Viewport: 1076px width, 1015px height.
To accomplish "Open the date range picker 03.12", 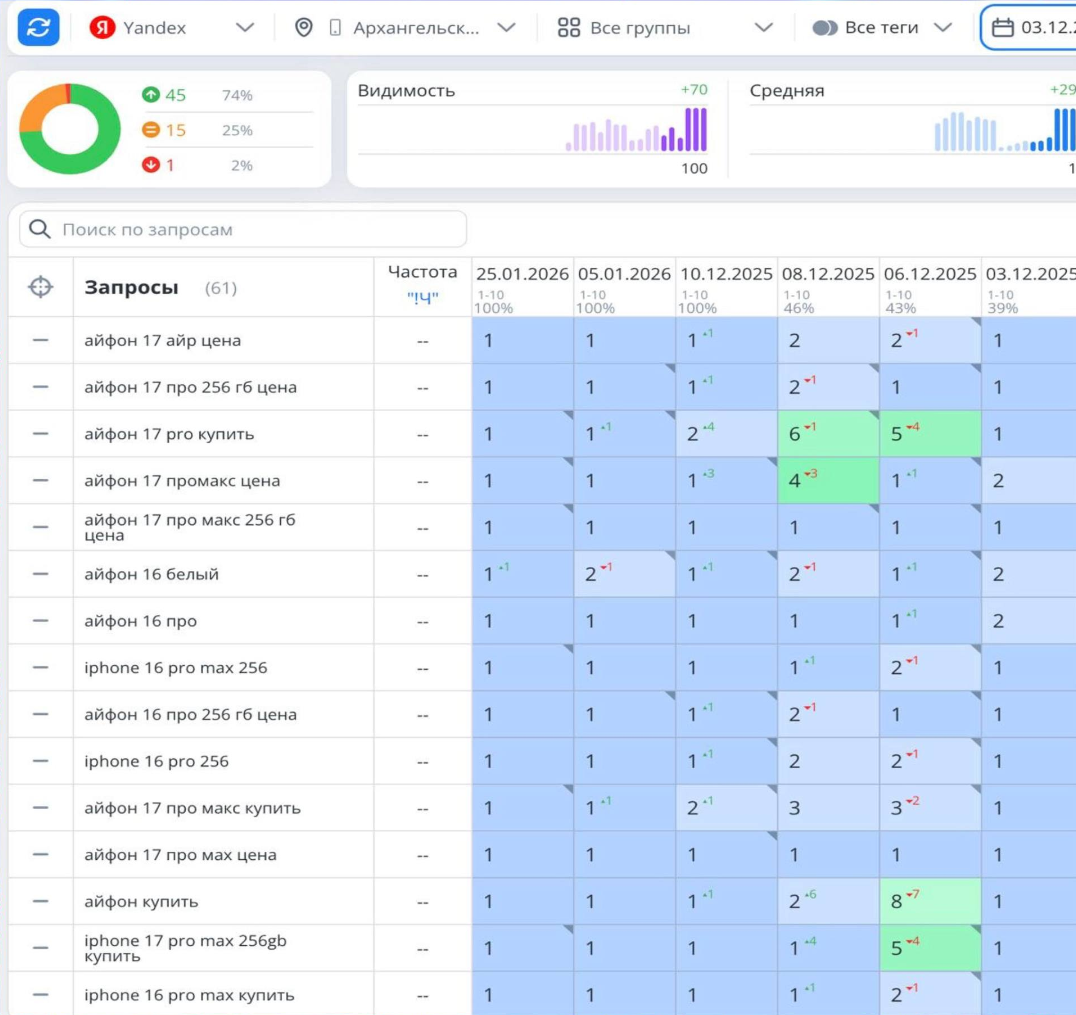I will pos(1028,27).
